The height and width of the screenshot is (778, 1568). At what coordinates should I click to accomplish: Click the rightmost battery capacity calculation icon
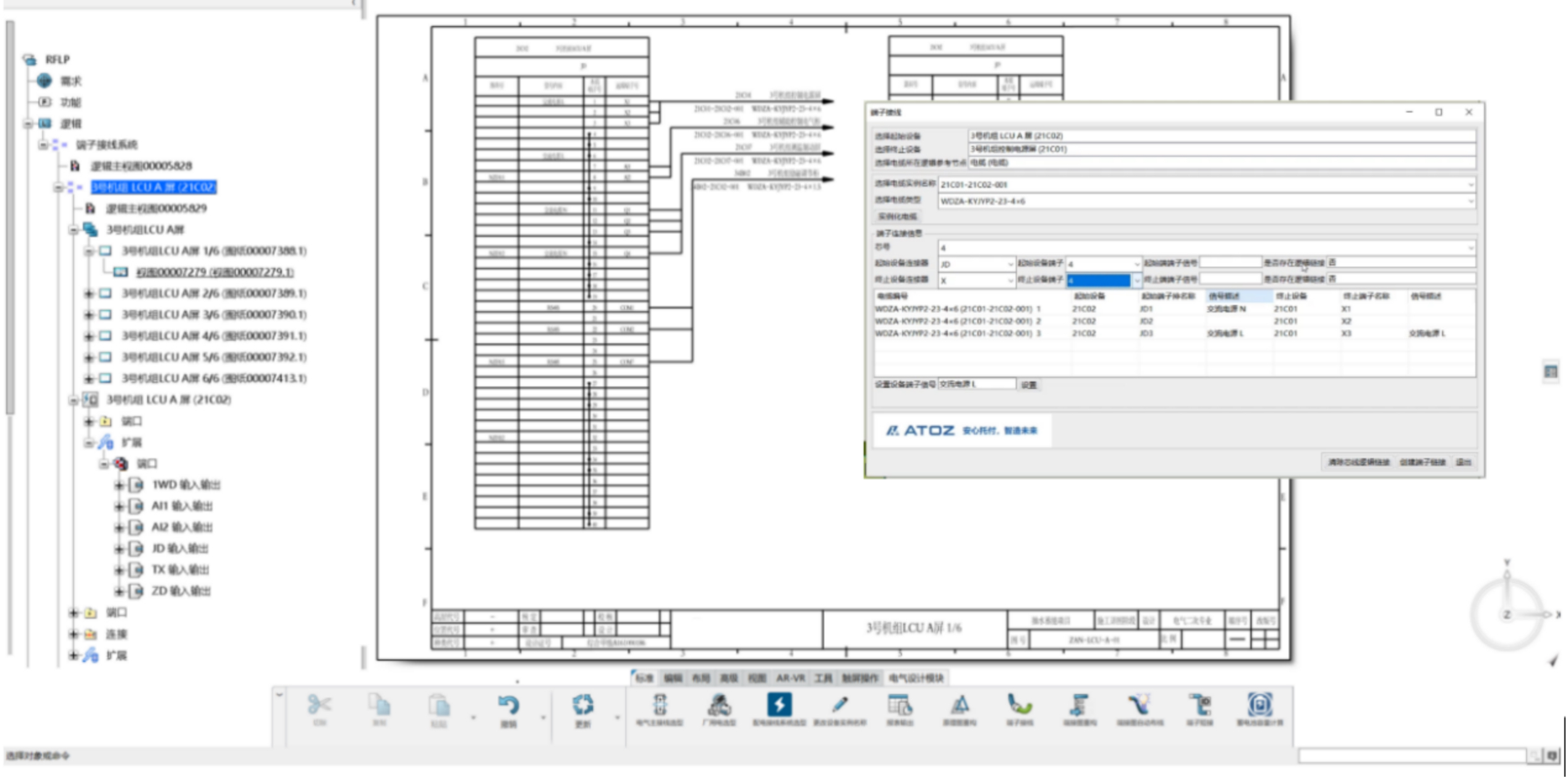click(1259, 706)
